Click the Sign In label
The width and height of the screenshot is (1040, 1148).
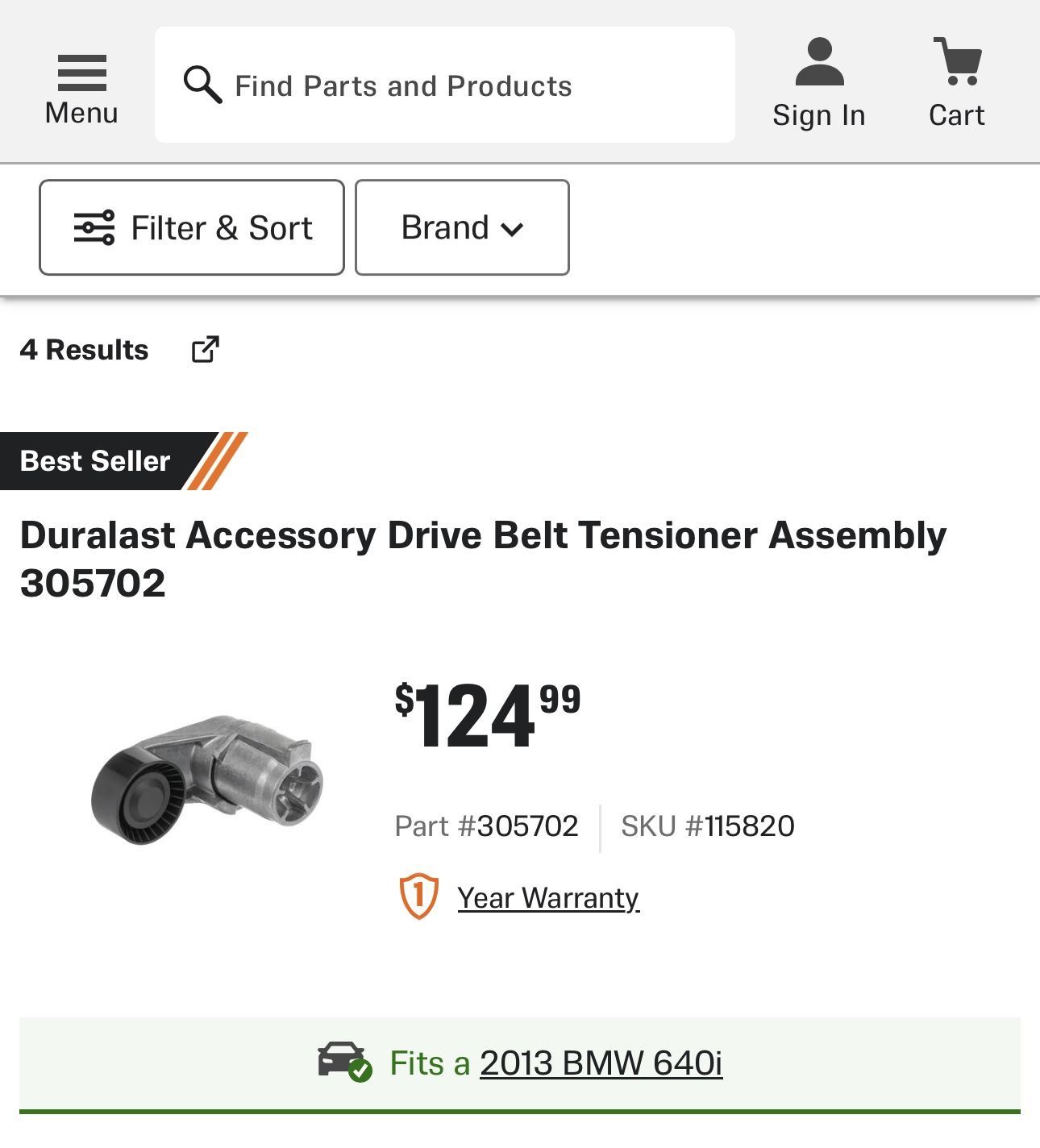click(x=819, y=115)
